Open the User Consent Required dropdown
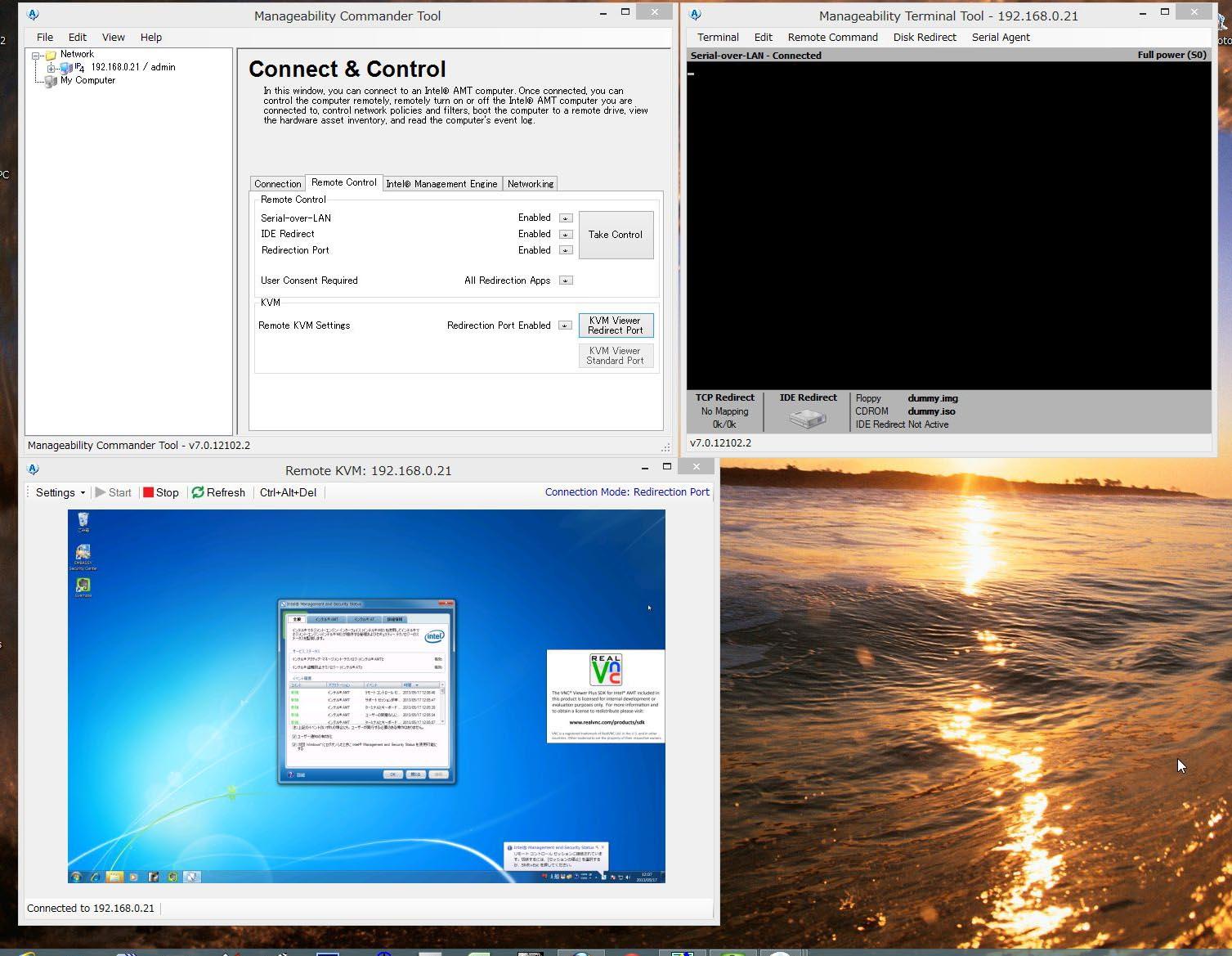1232x956 pixels. pos(566,281)
